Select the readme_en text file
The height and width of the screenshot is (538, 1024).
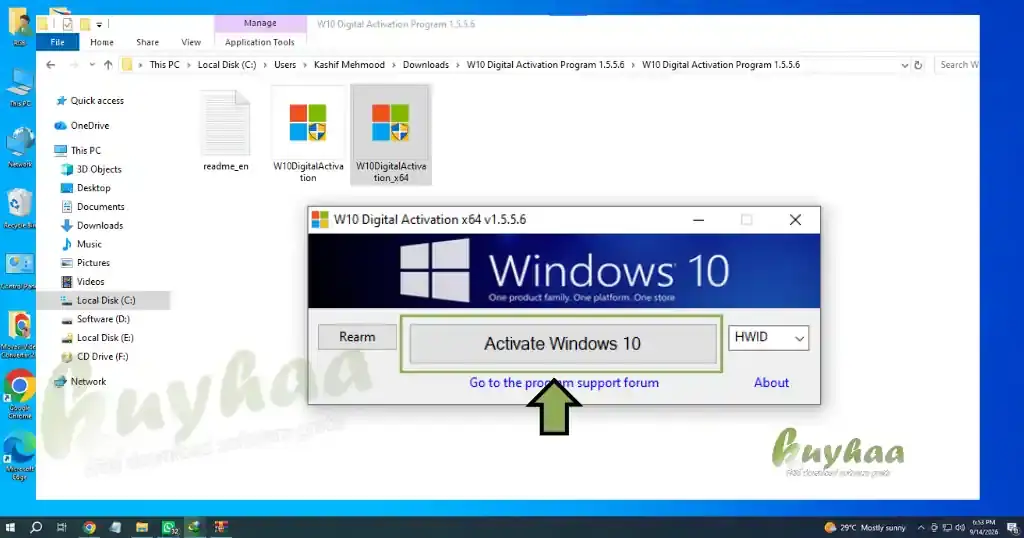(x=225, y=131)
